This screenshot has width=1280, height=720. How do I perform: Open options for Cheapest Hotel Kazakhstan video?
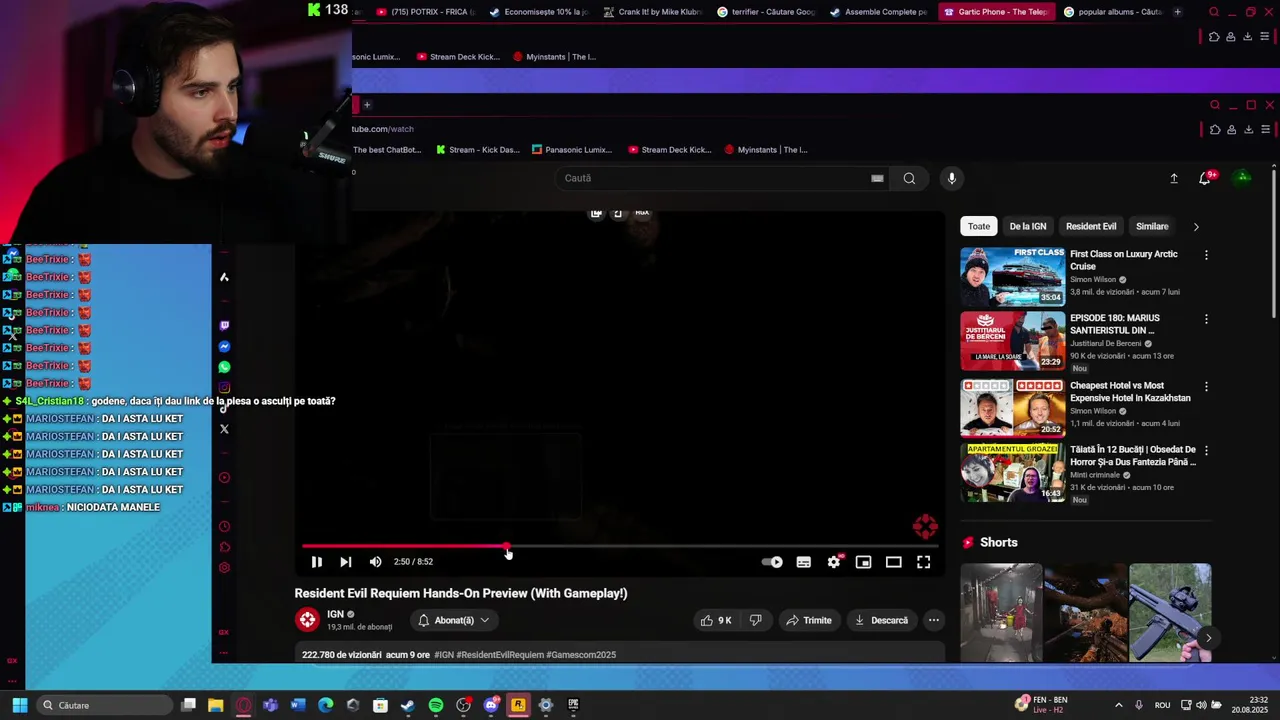point(1206,386)
